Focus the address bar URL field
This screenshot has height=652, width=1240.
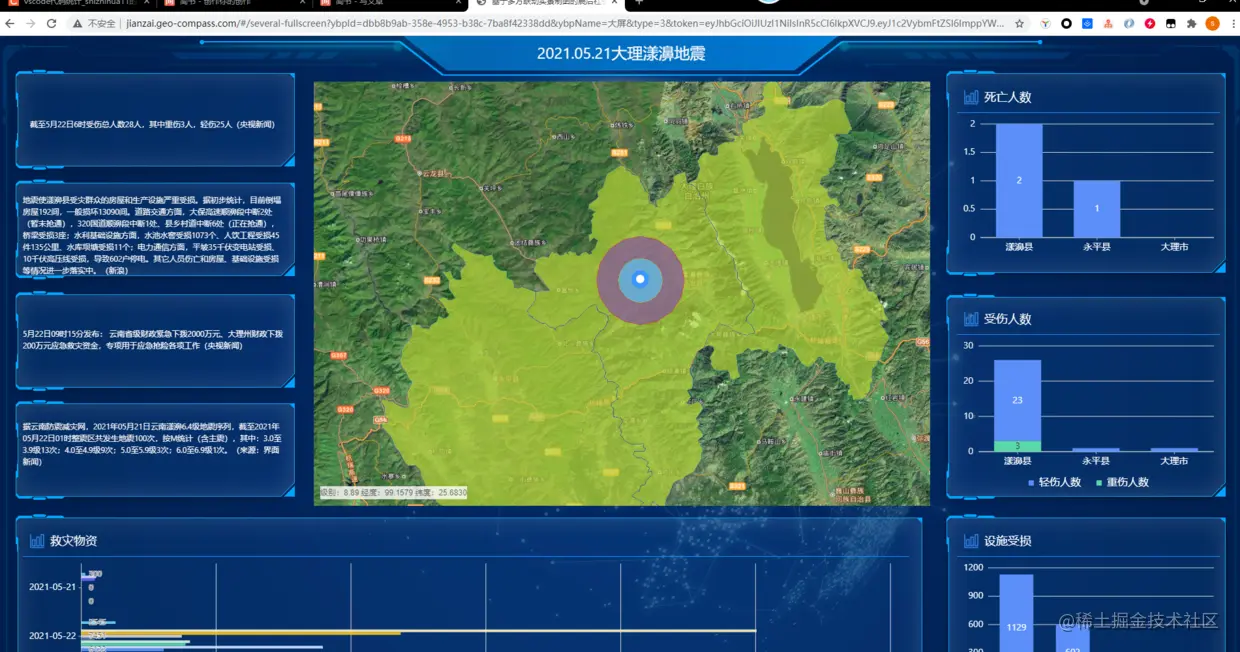(565, 23)
